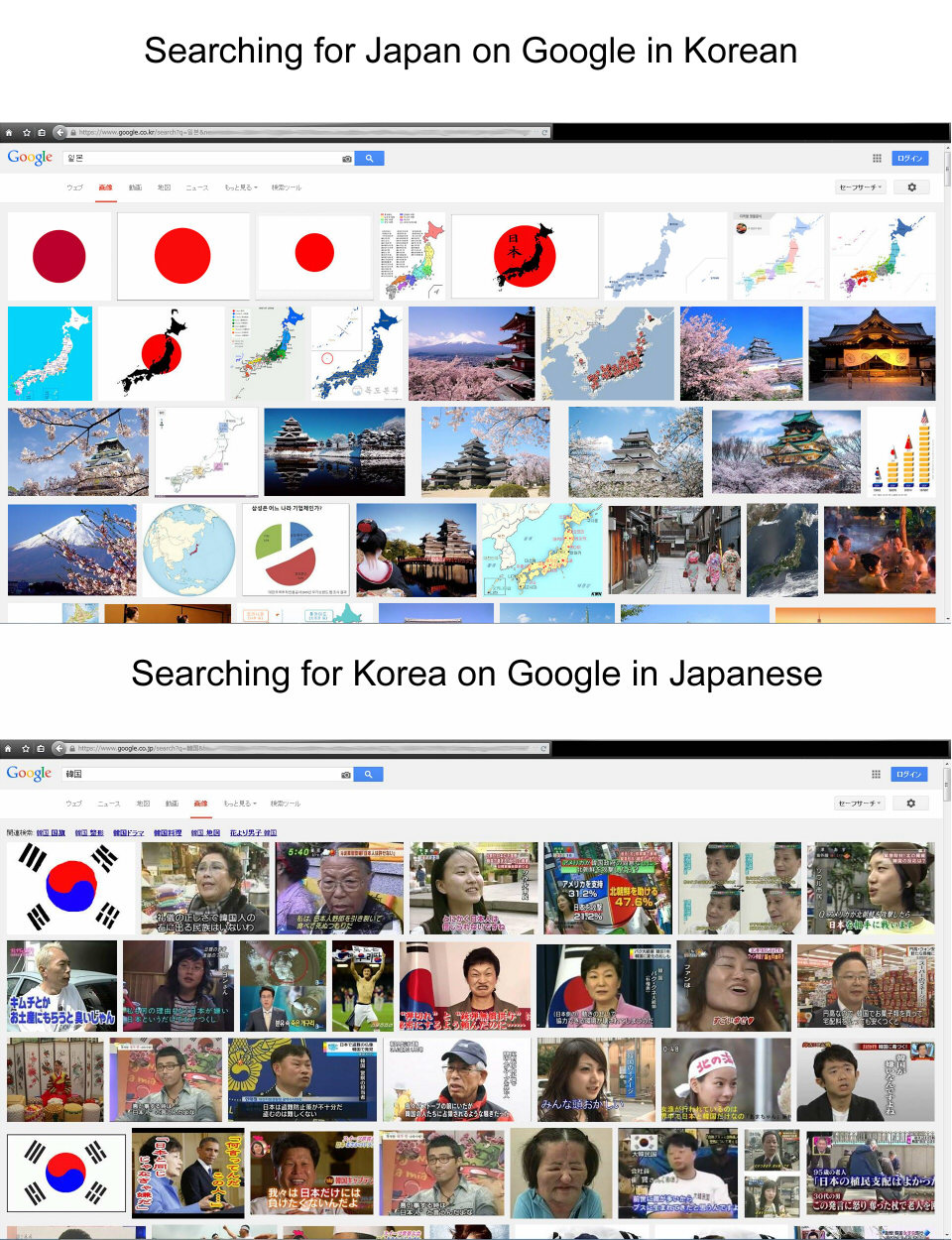Reload the page from the google.co.jp address bar
The width and height of the screenshot is (952, 1240).
pyautogui.click(x=543, y=748)
